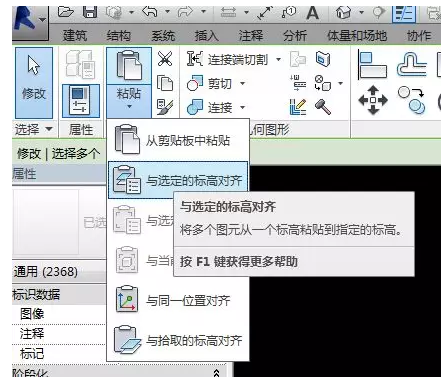Click the Redo arrow icon
This screenshot has height=381, width=447.
185,12
